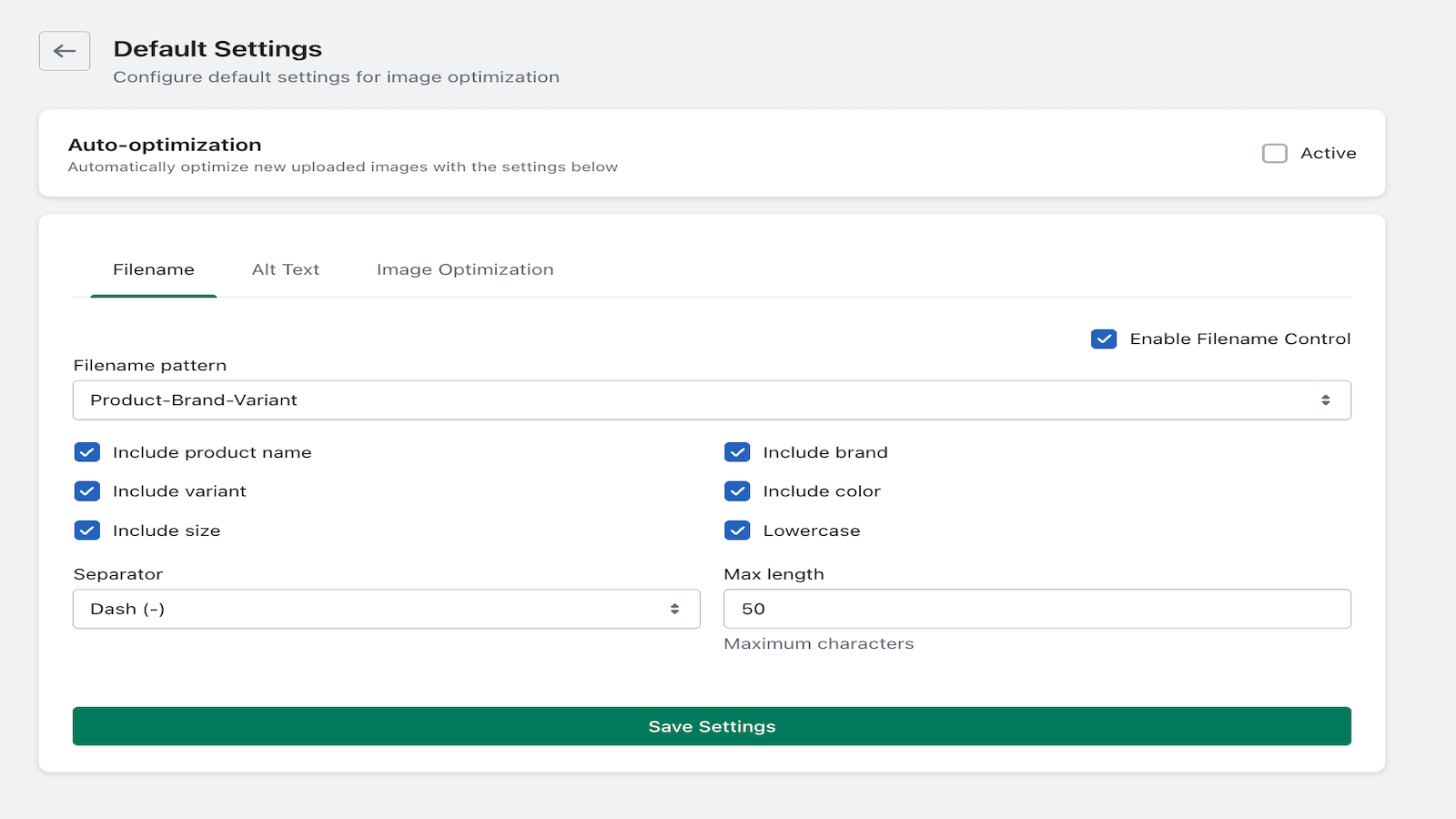Toggle the Lowercase checkbox off
Screen dimensions: 1456x819
(737, 530)
